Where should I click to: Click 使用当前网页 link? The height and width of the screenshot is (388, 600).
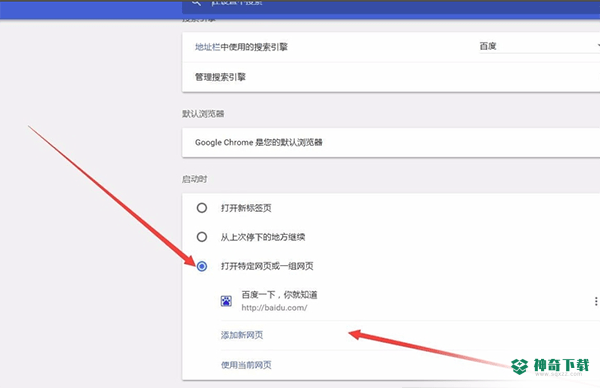[246, 365]
